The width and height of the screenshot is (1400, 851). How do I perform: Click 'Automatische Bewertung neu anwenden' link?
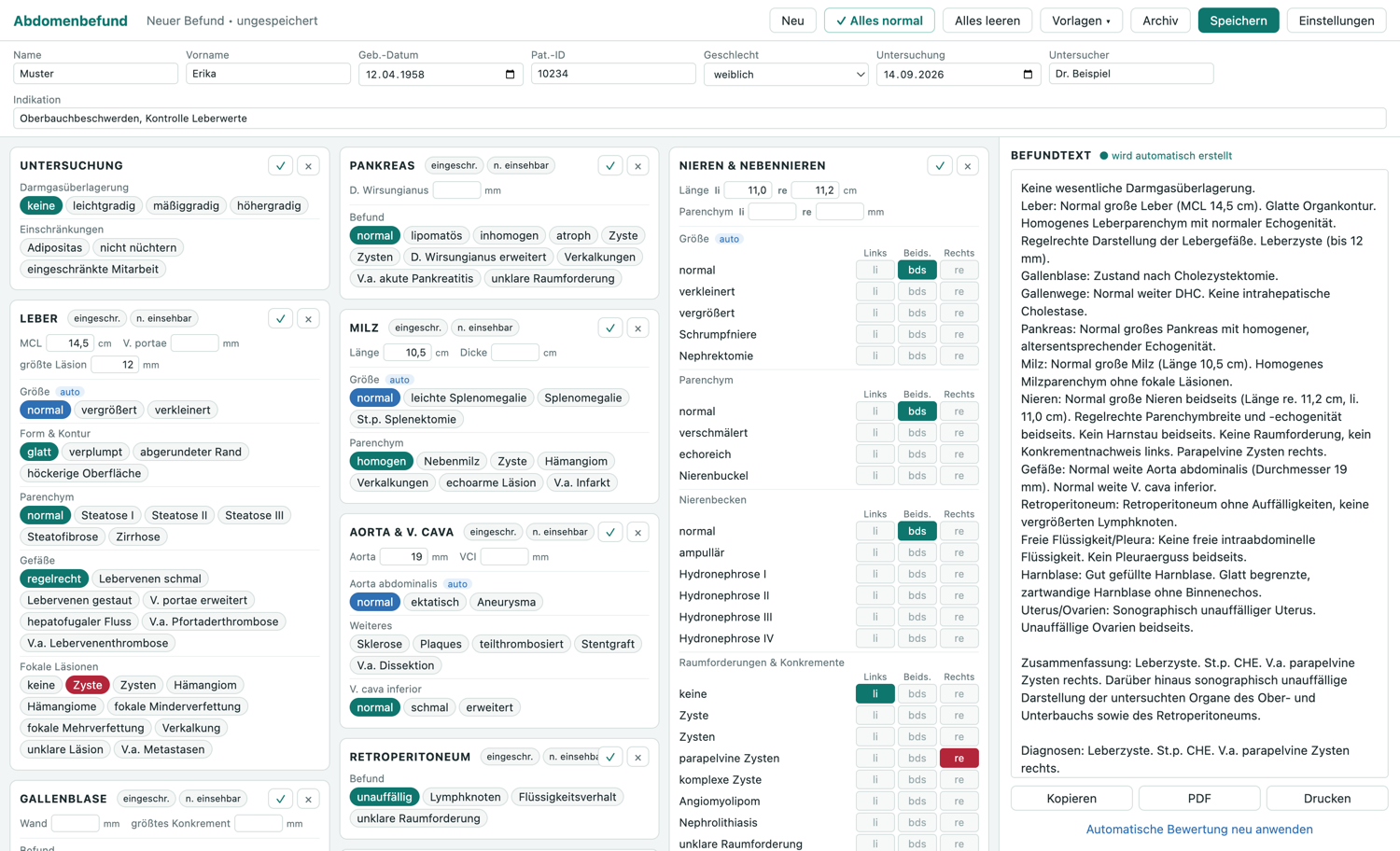[1199, 830]
